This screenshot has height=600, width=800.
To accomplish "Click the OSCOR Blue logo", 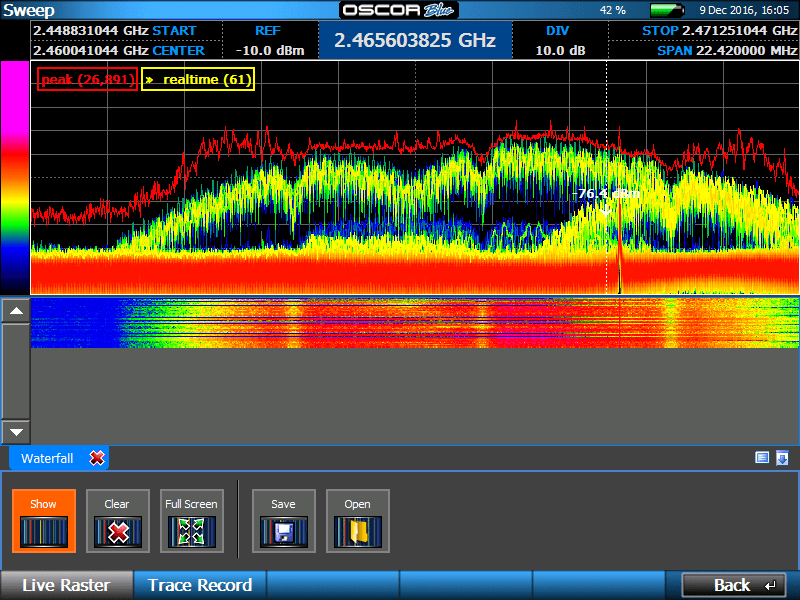I will [x=398, y=10].
